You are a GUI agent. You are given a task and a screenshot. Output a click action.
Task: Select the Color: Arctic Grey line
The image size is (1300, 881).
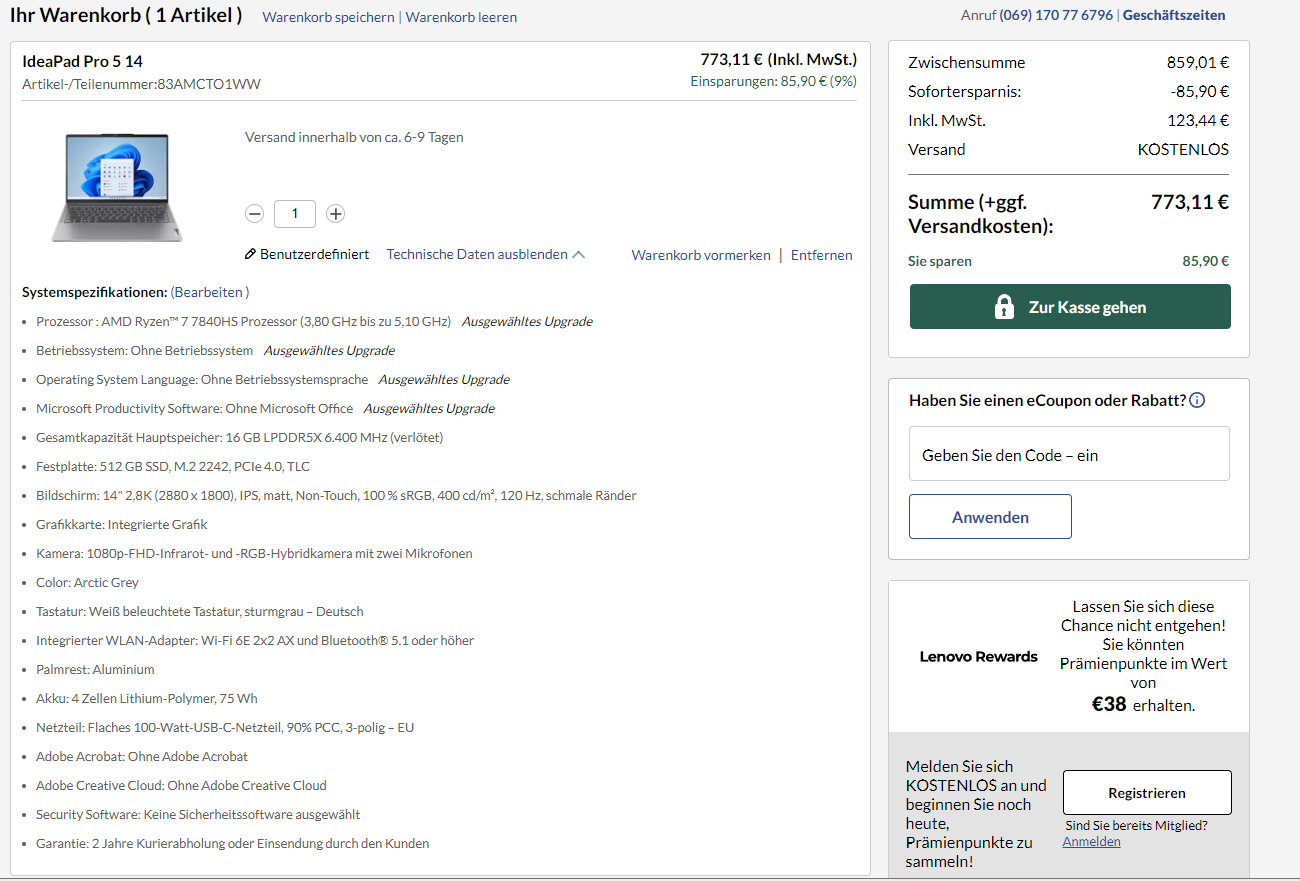87,582
